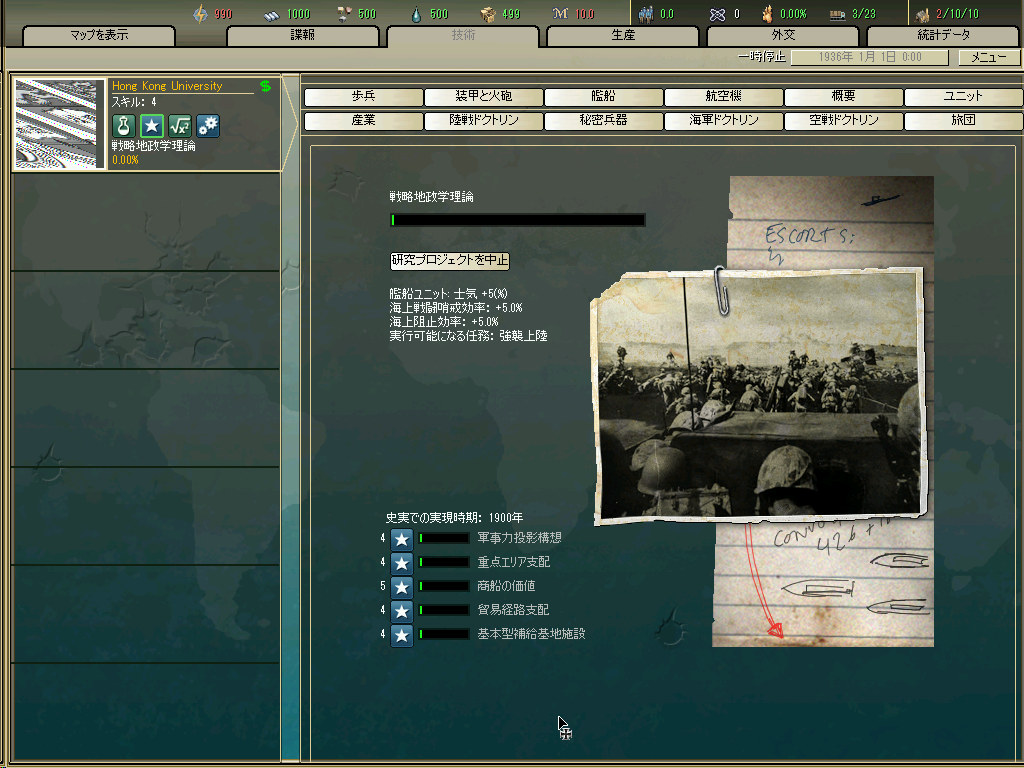1024x768 pixels.
Task: Click the スキル: 4 text
Action: tap(134, 102)
